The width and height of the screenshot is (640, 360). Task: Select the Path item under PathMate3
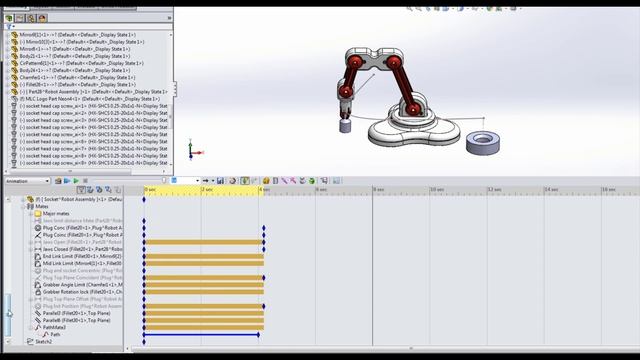pos(55,334)
